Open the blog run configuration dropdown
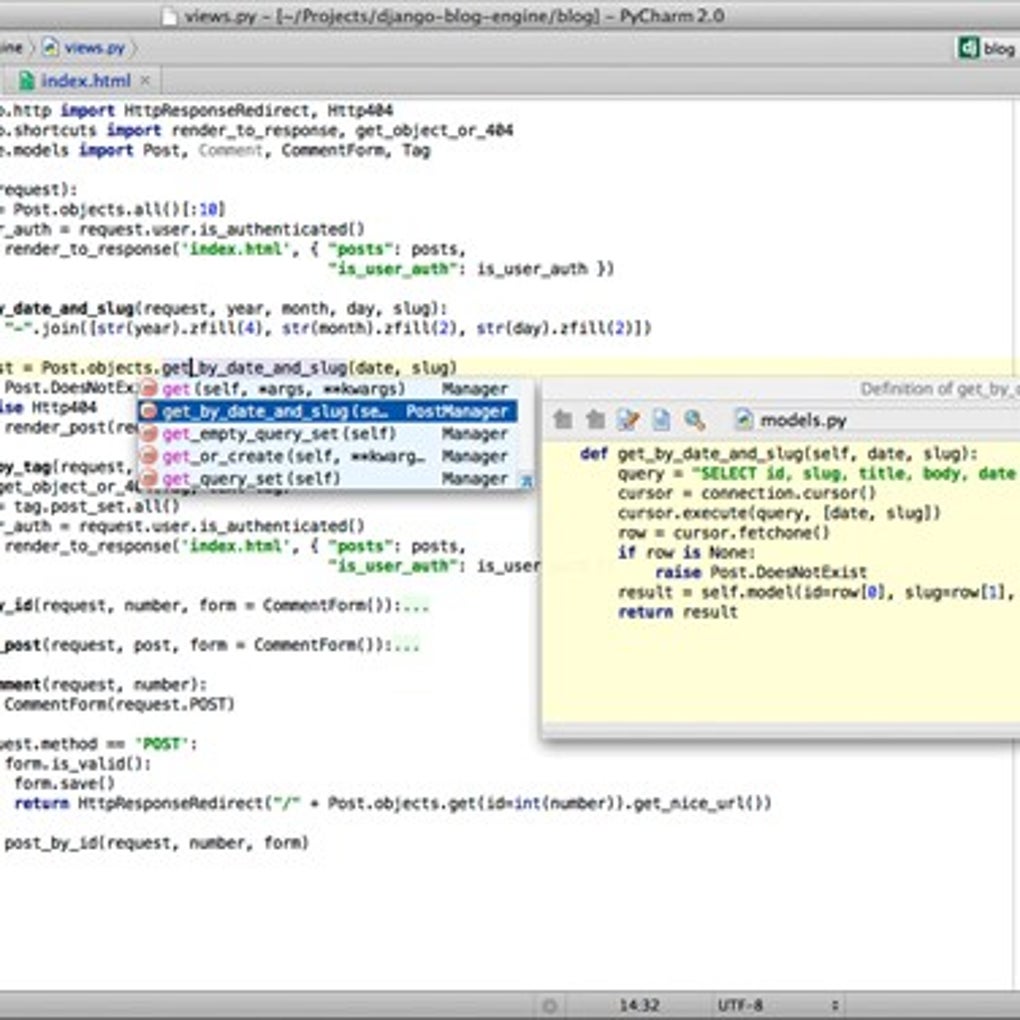This screenshot has height=1020, width=1020. [x=986, y=48]
